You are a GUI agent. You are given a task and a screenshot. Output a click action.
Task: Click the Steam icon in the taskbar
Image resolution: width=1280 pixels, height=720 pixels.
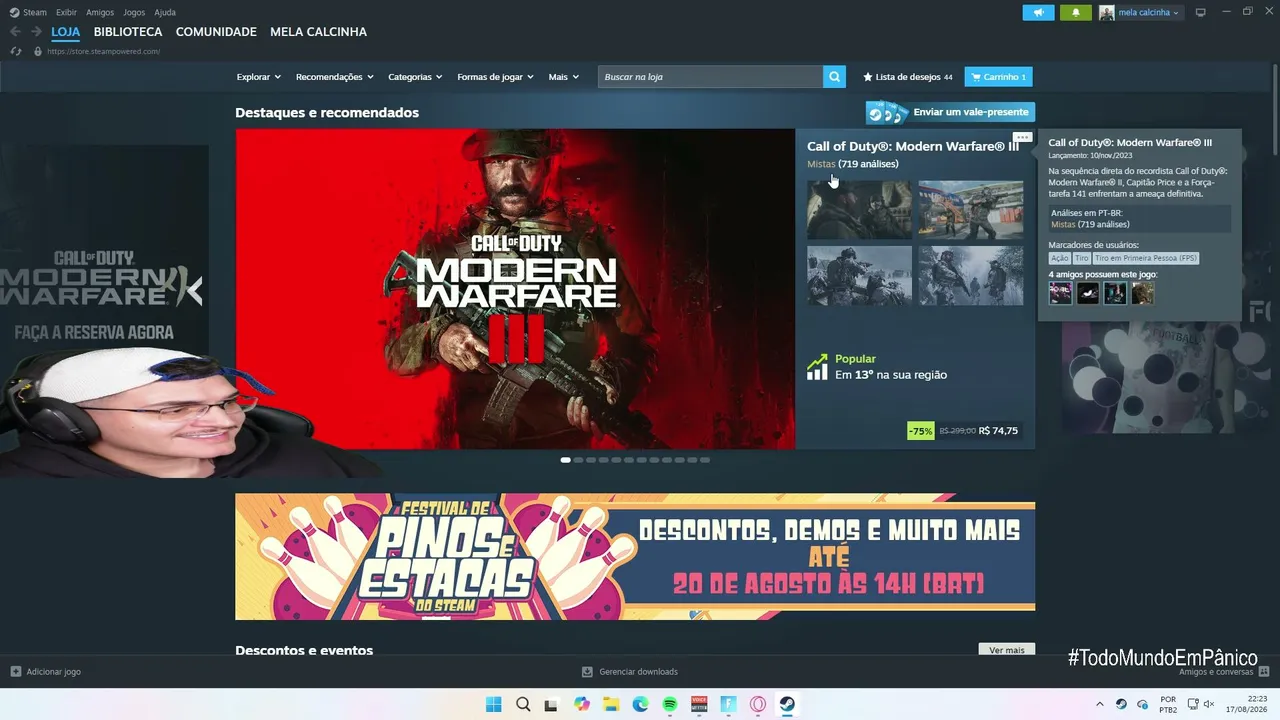(x=787, y=704)
